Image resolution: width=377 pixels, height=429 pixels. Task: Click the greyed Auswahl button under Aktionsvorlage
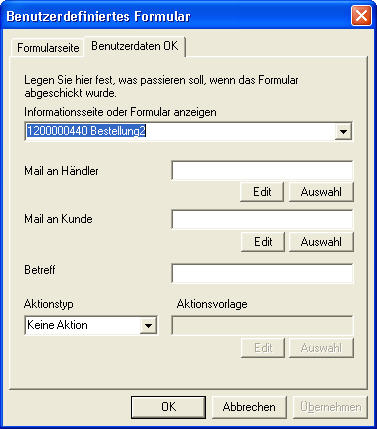[x=321, y=348]
